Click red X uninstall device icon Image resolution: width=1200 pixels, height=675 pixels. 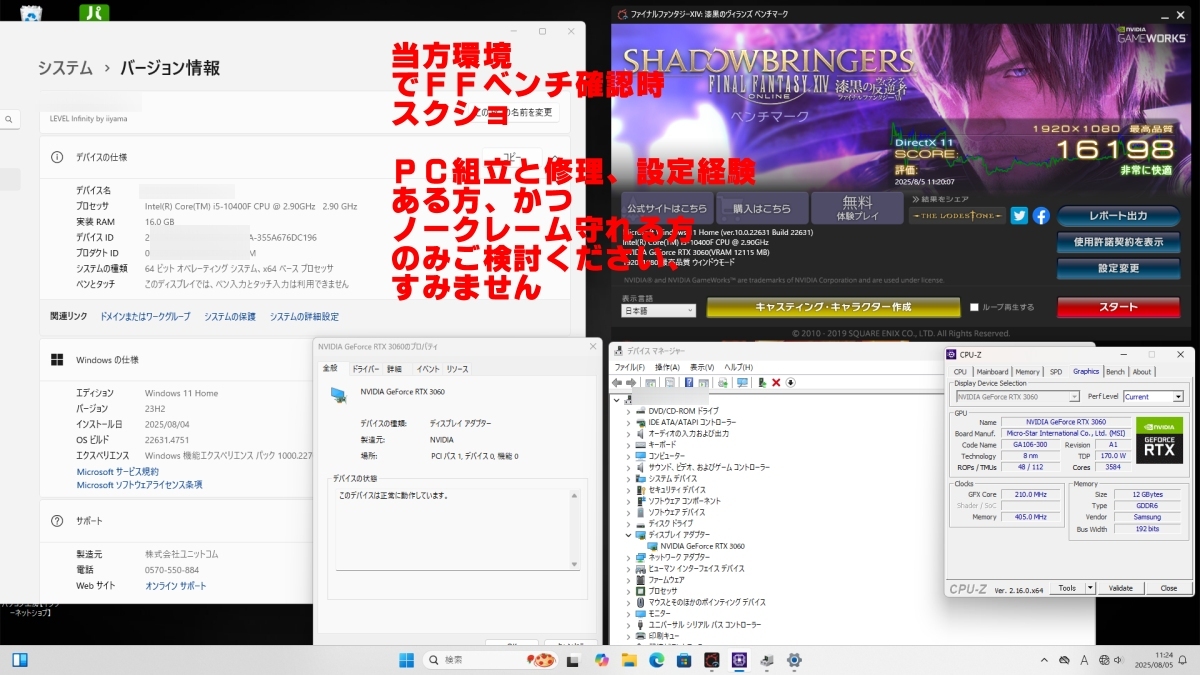(x=776, y=382)
